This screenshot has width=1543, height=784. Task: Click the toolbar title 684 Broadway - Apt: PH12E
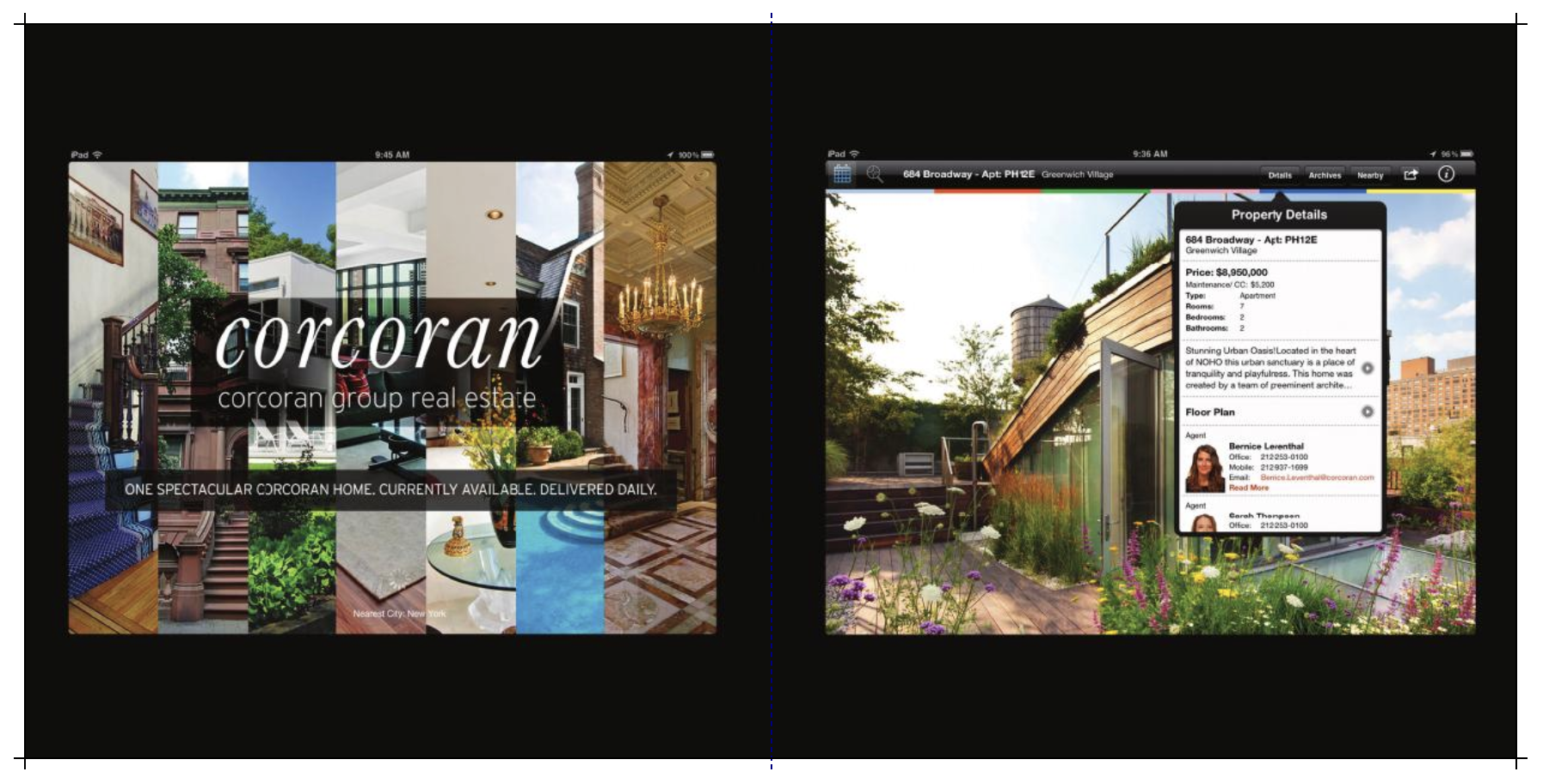968,175
